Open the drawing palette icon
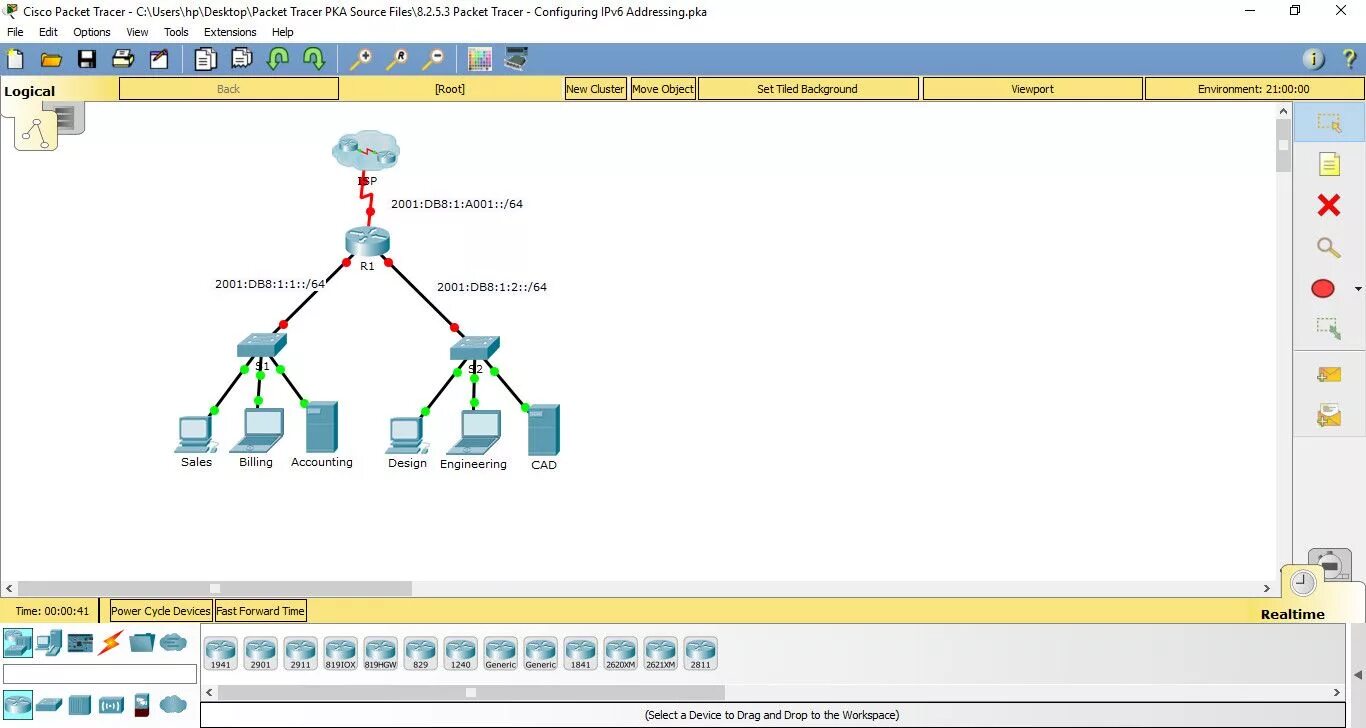1366x728 pixels. point(480,59)
